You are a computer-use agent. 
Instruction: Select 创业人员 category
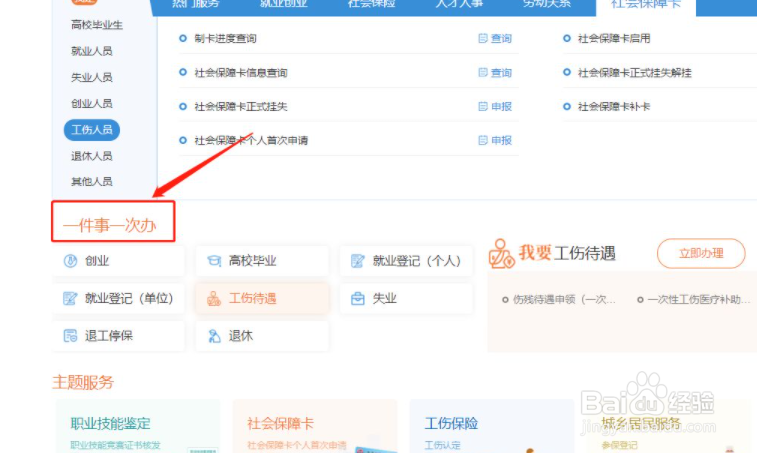click(x=91, y=103)
